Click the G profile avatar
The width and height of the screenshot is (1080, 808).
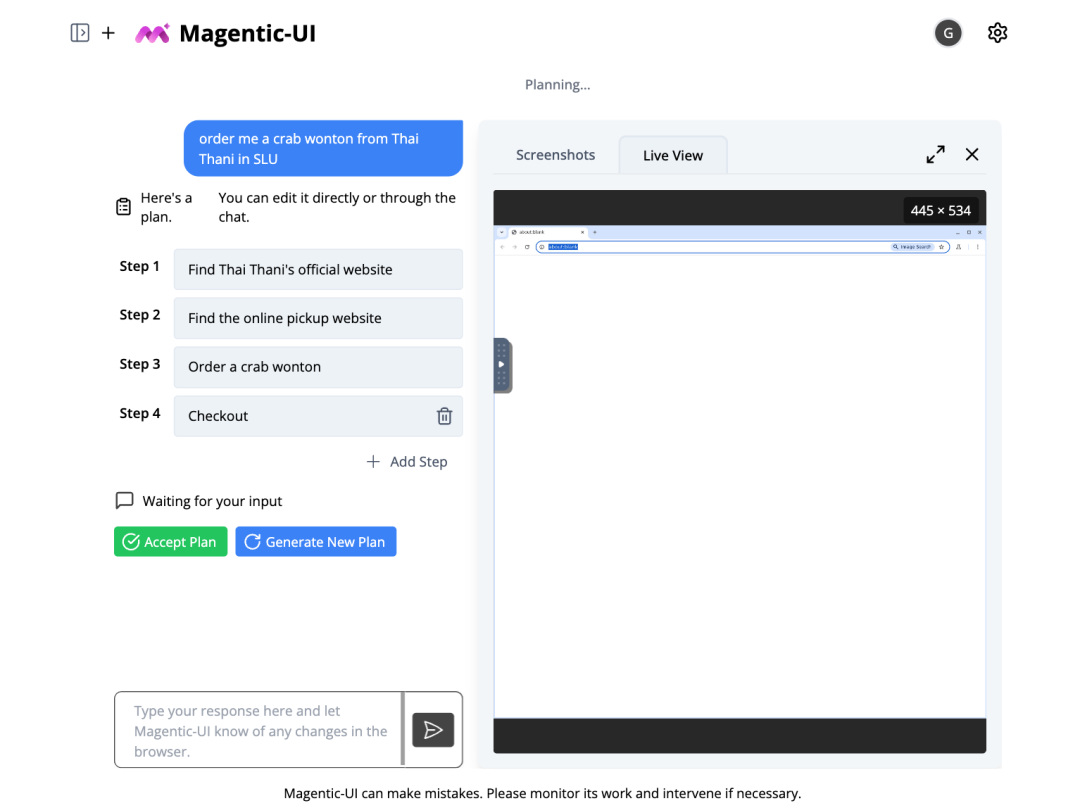coord(947,32)
